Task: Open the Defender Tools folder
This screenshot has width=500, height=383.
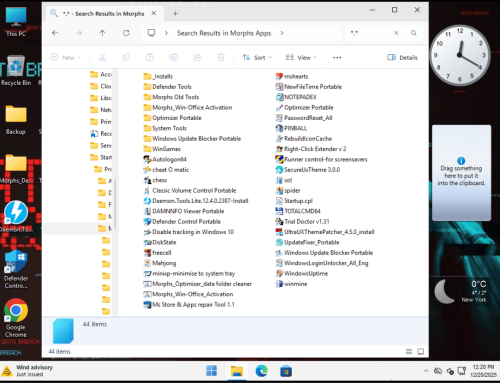Action: pyautogui.click(x=167, y=87)
